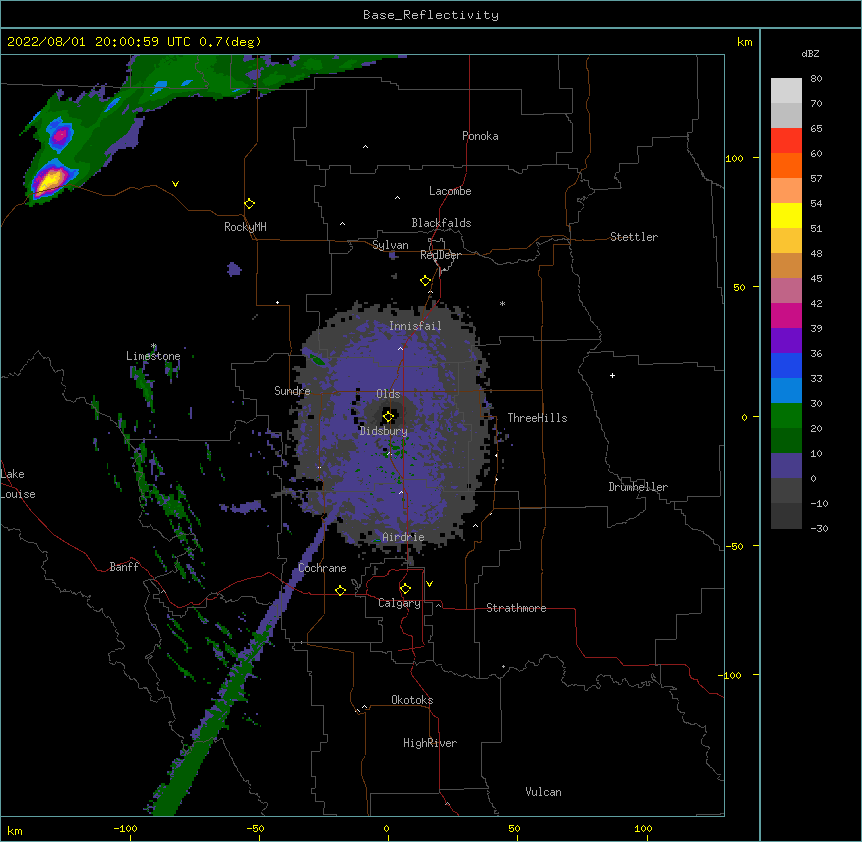The height and width of the screenshot is (842, 862).
Task: Click the ThreeHills town label
Action: point(537,418)
